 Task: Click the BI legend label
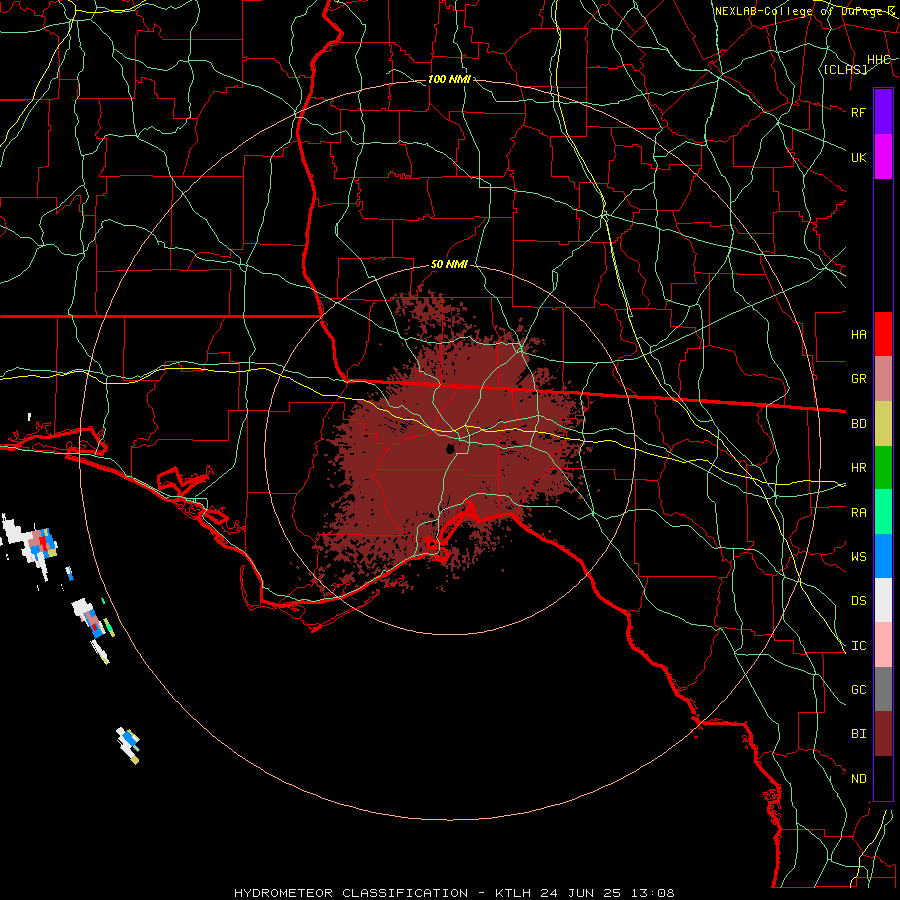pos(859,734)
